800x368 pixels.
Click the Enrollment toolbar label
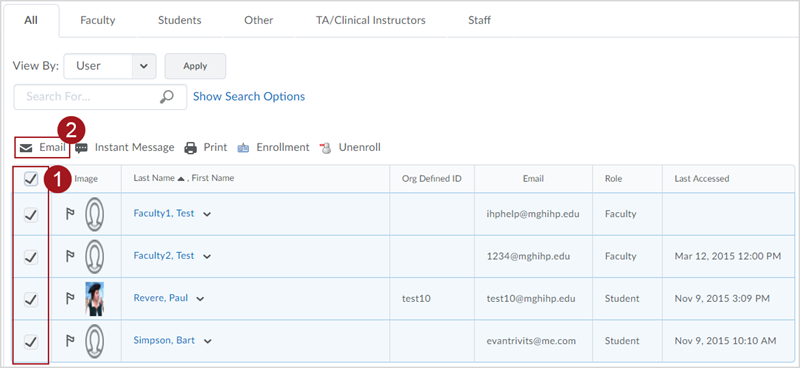(x=283, y=148)
